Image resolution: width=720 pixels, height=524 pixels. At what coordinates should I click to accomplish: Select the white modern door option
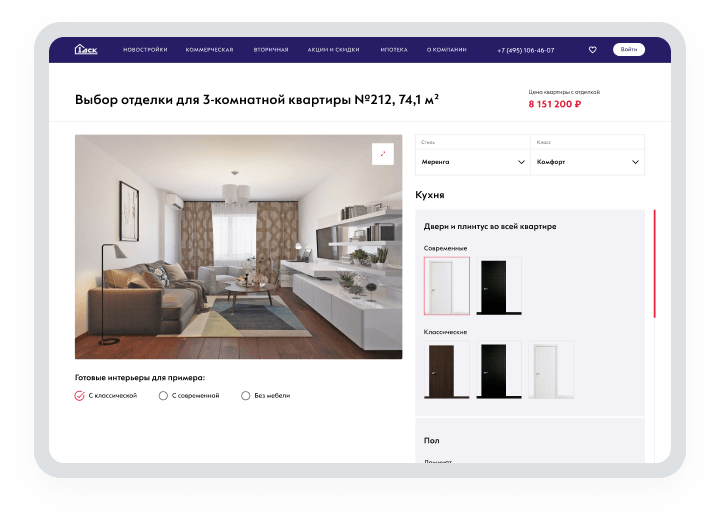pyautogui.click(x=446, y=286)
